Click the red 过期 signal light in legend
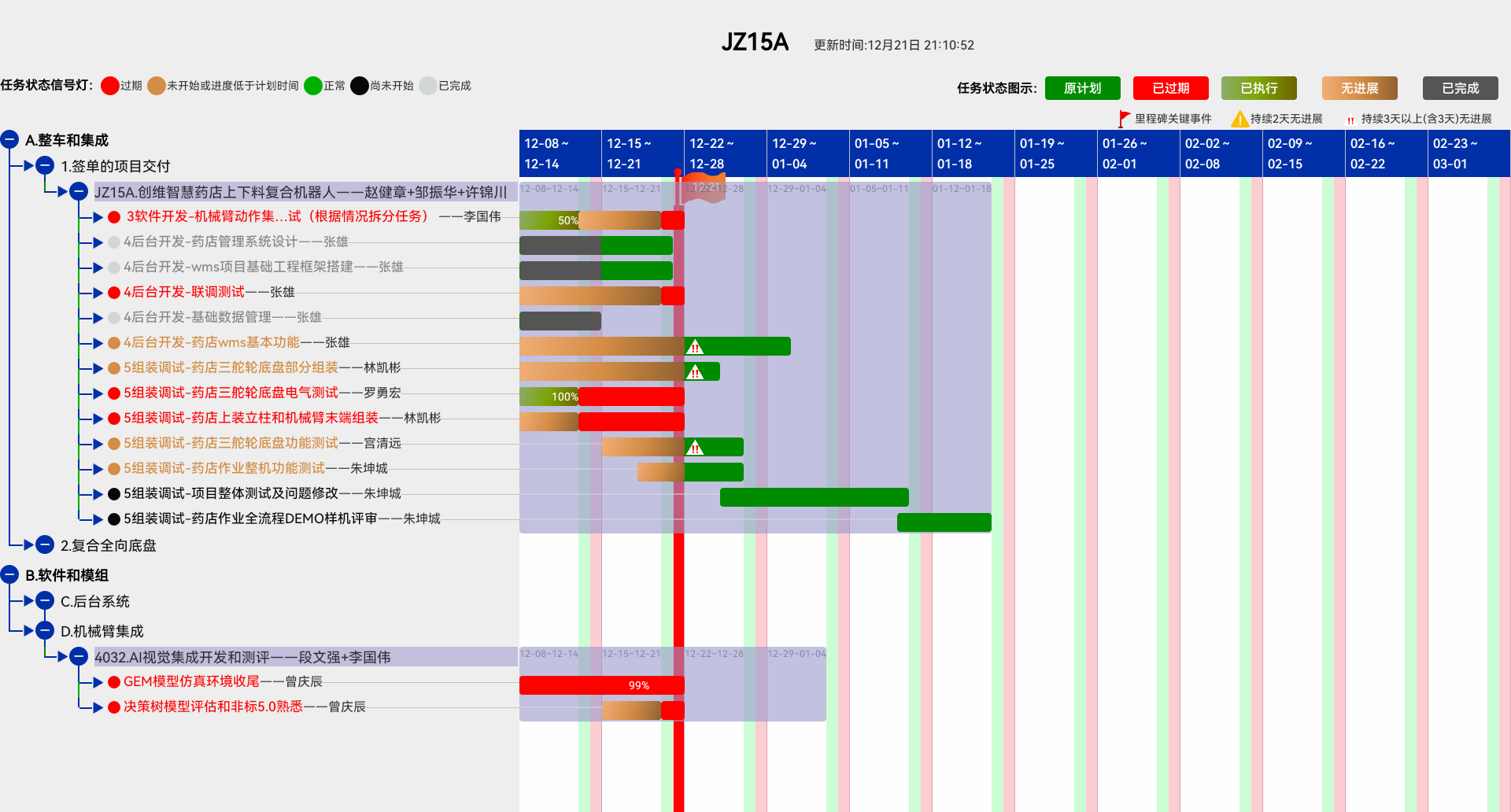 (x=110, y=86)
